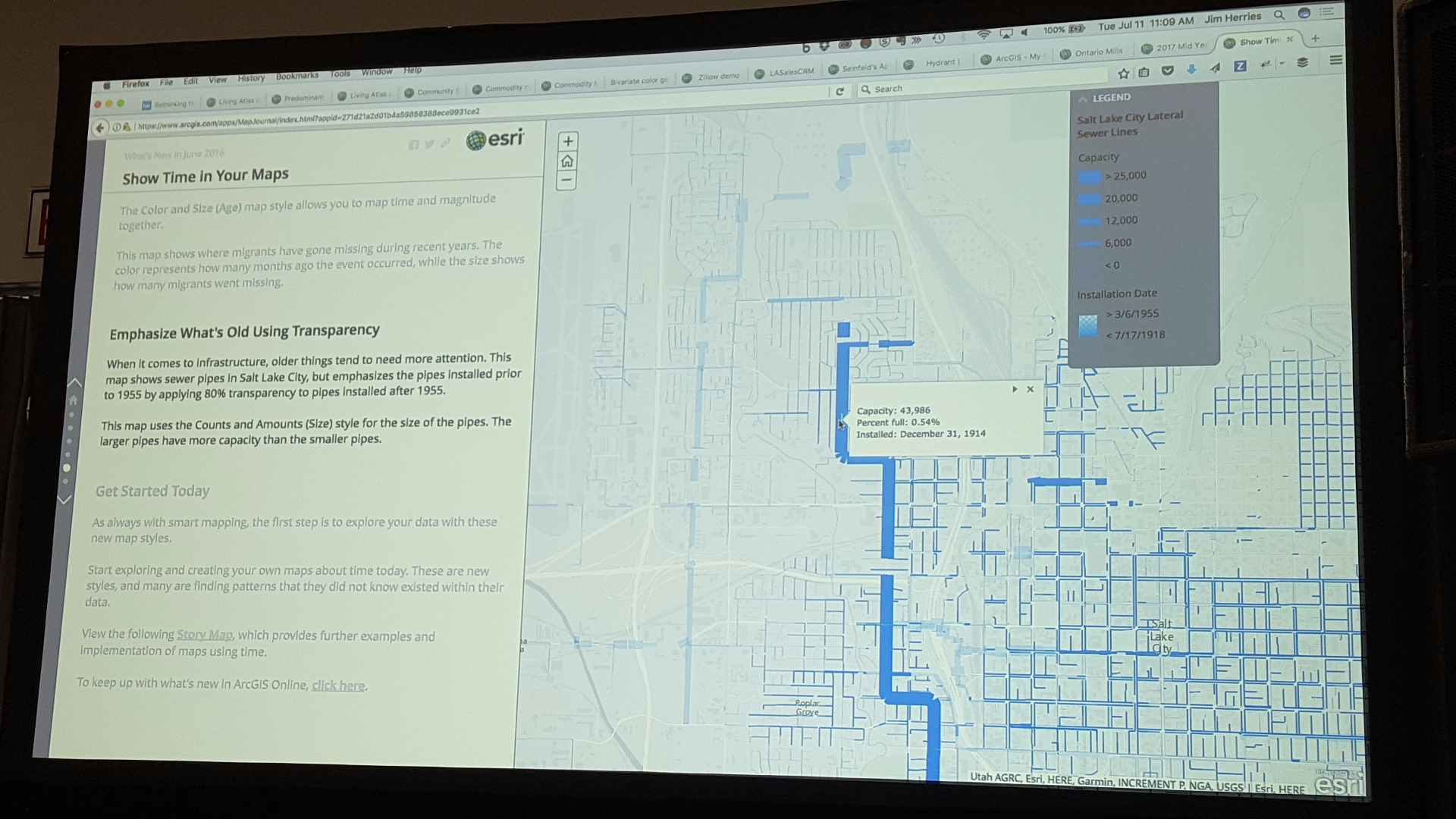Viewport: 1456px width, 819px height.
Task: Share story on Facebook
Action: 413,145
